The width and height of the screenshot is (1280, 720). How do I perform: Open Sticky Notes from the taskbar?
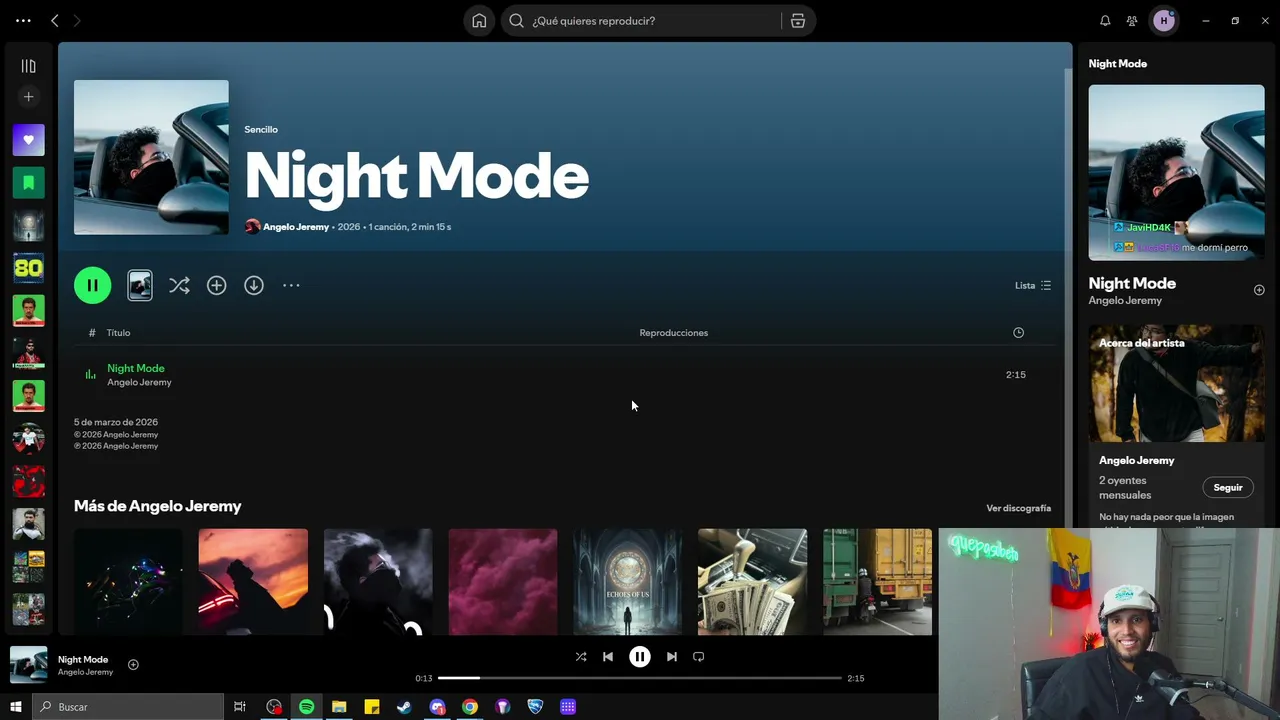(372, 707)
